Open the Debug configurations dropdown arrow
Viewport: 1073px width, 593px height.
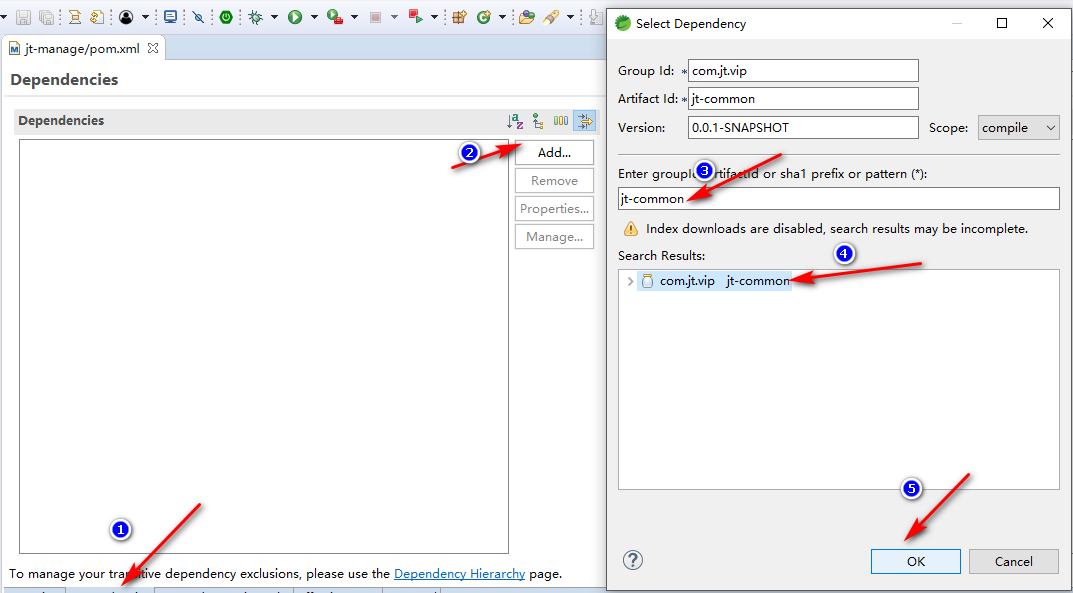(274, 17)
